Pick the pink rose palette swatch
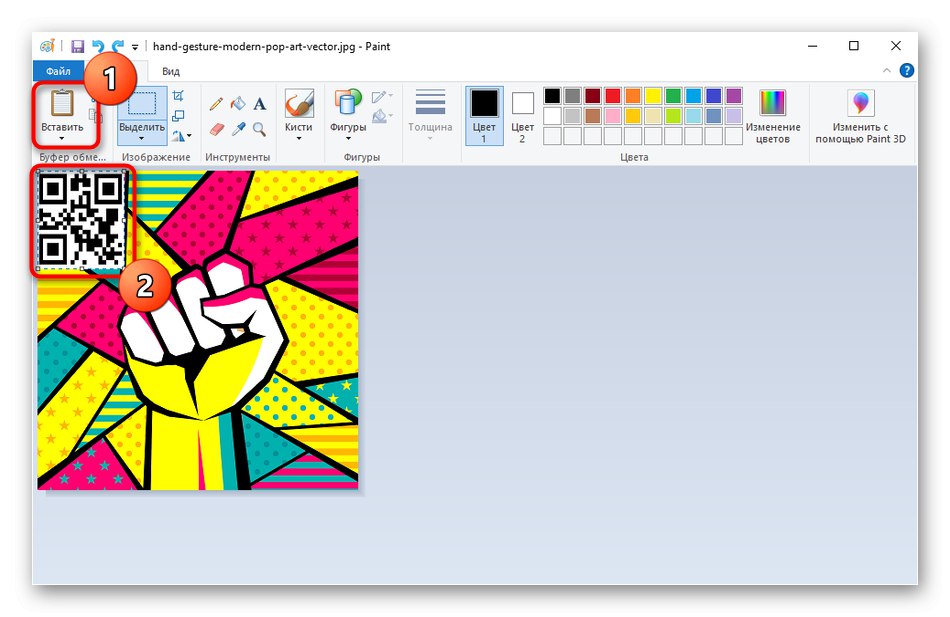 point(613,116)
